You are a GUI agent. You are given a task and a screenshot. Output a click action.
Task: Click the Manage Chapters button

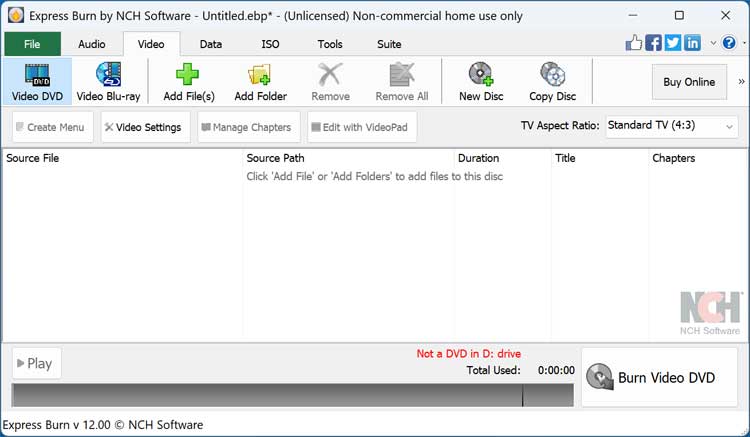(249, 127)
